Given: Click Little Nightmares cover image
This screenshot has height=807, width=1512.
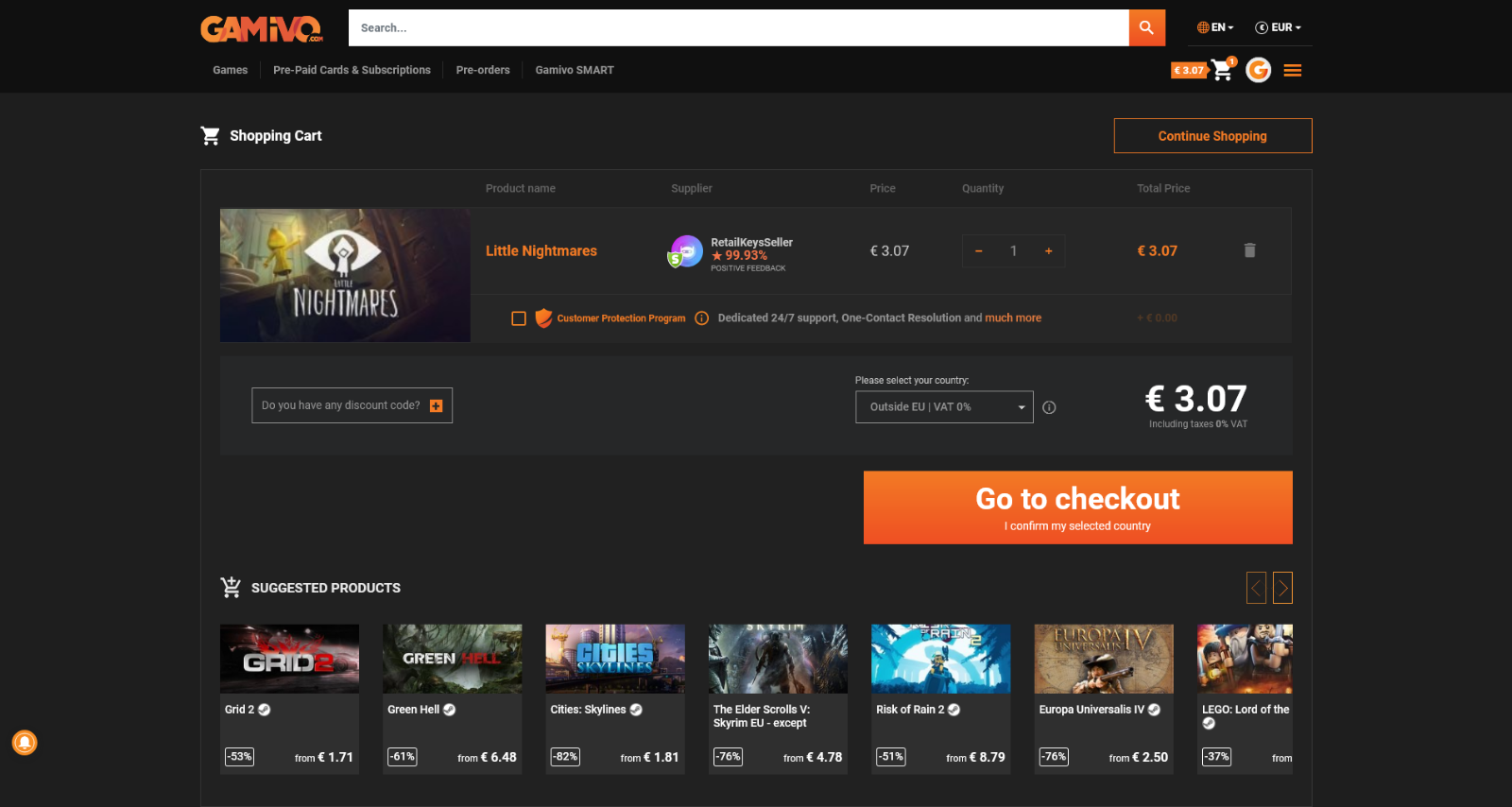Looking at the screenshot, I should 345,275.
